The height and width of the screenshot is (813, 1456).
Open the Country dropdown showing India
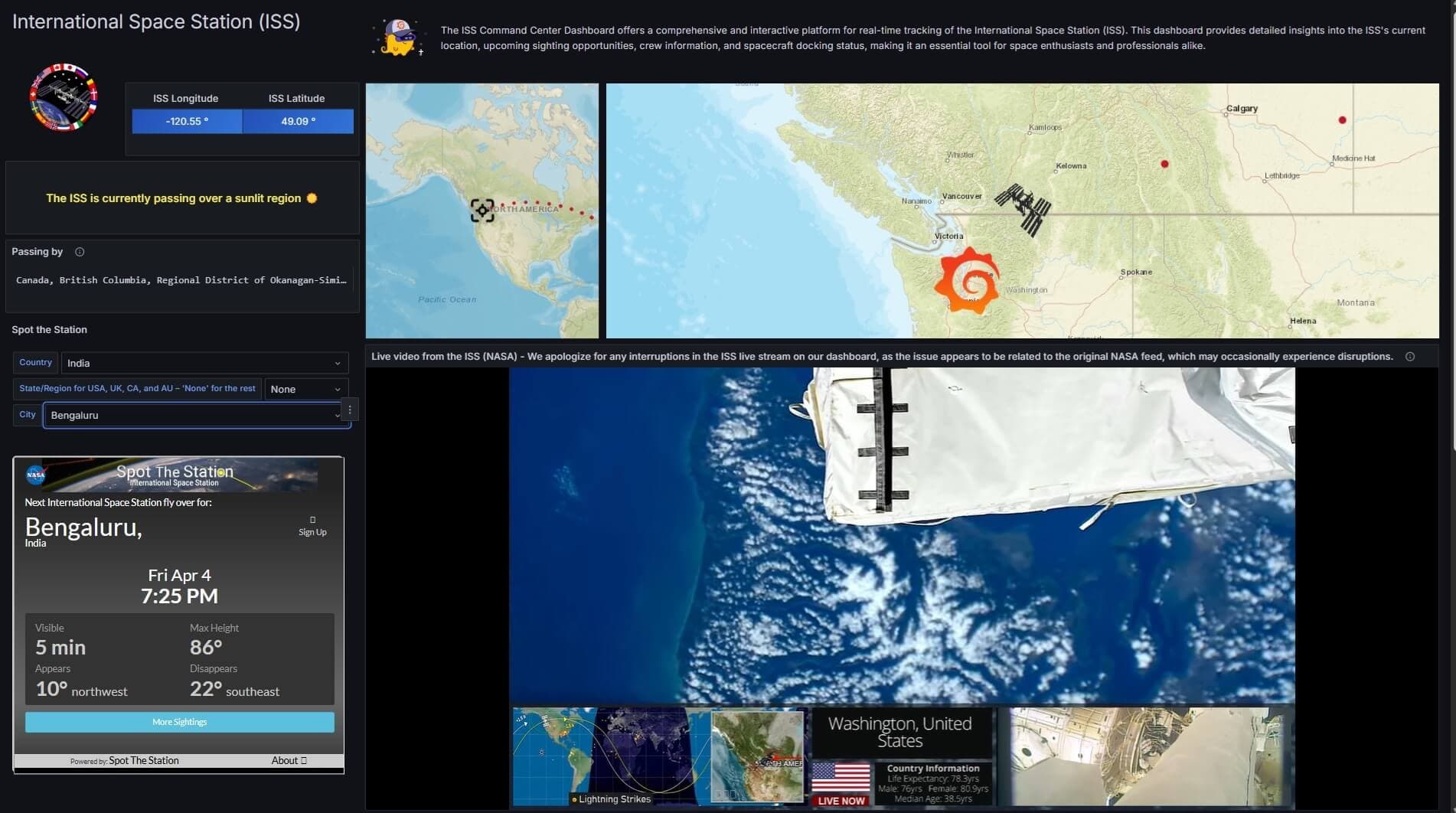click(203, 362)
